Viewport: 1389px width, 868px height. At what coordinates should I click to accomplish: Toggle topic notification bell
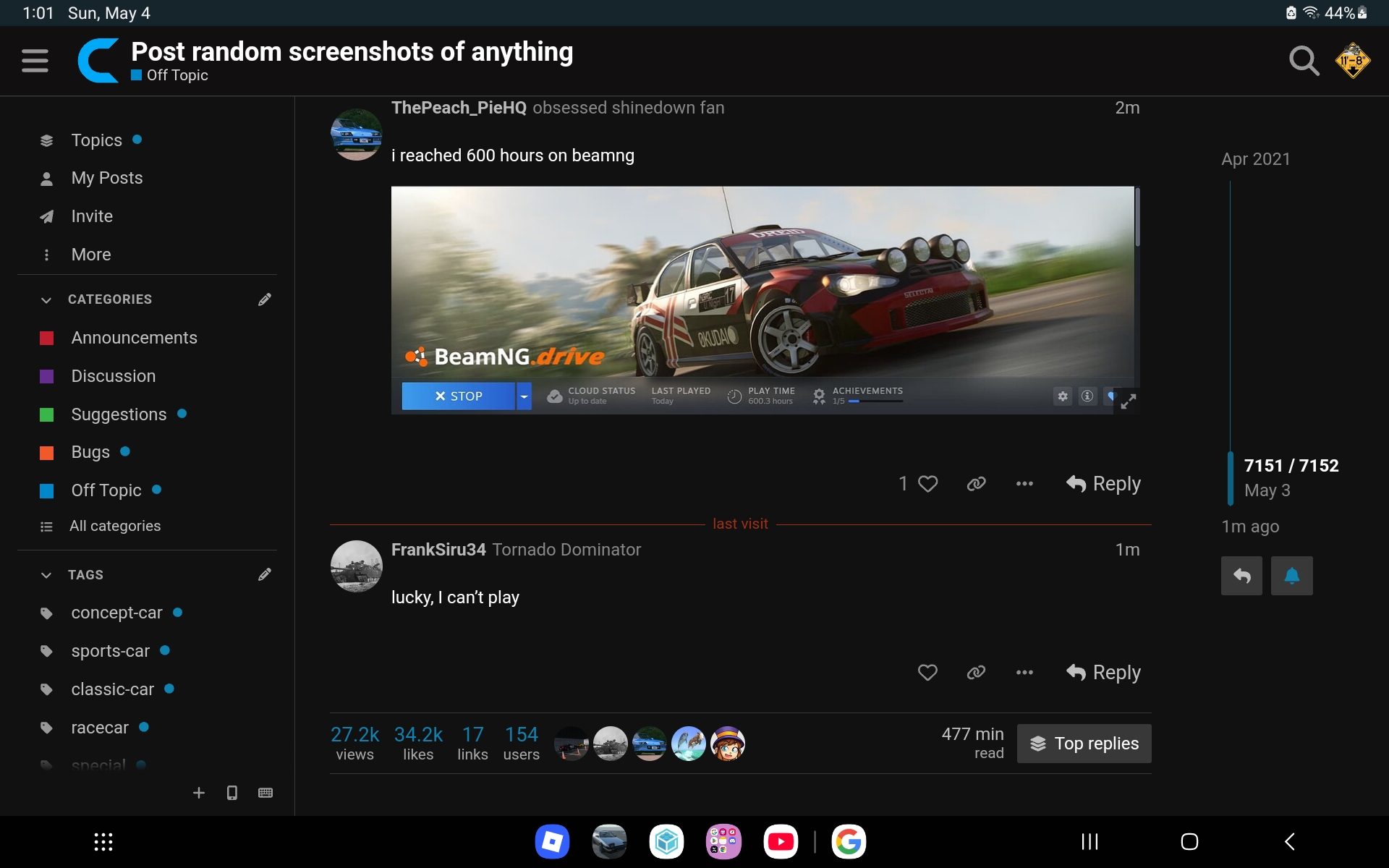(1291, 576)
